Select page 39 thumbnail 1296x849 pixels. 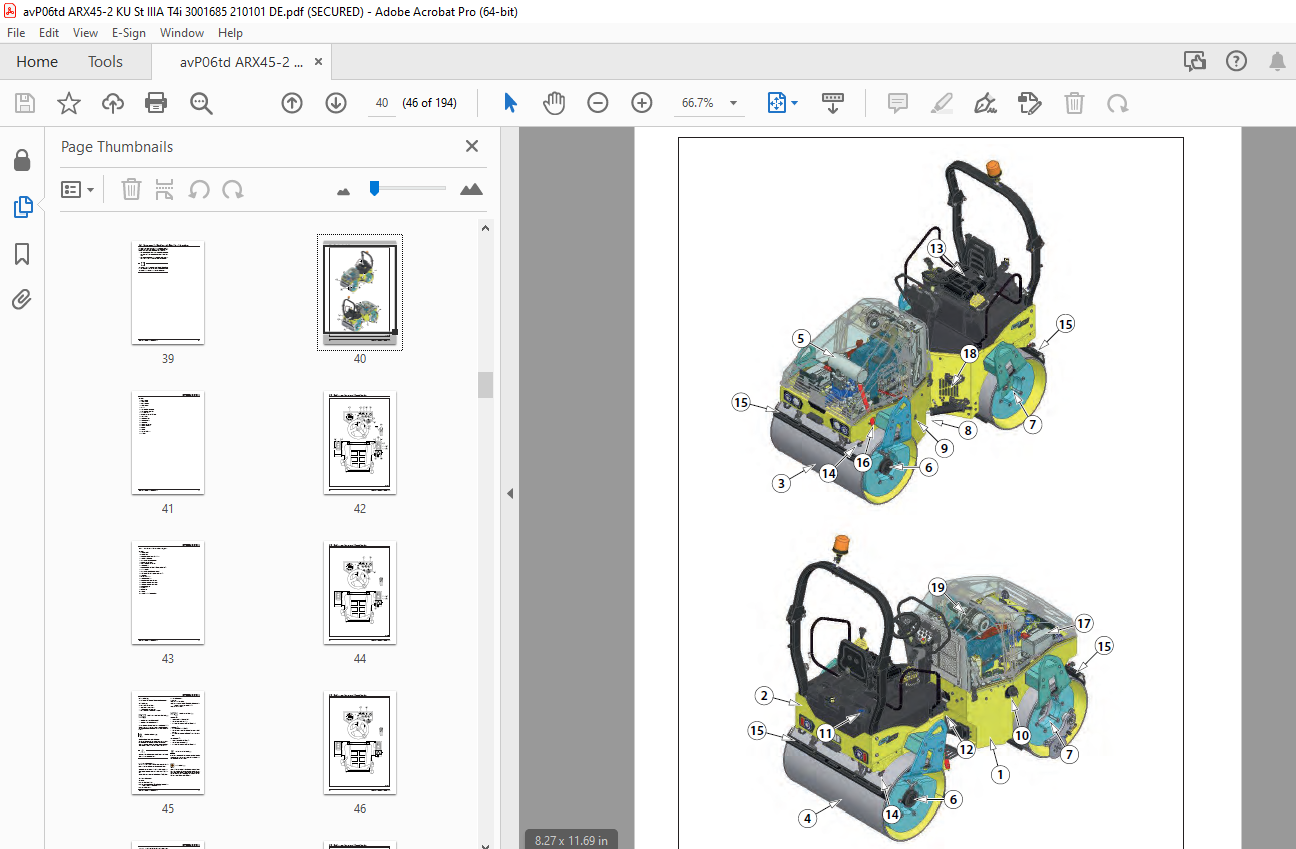coord(168,293)
